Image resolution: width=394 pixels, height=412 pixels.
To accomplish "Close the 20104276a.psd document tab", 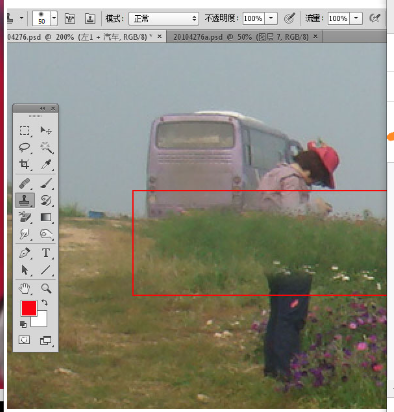I will pos(315,36).
